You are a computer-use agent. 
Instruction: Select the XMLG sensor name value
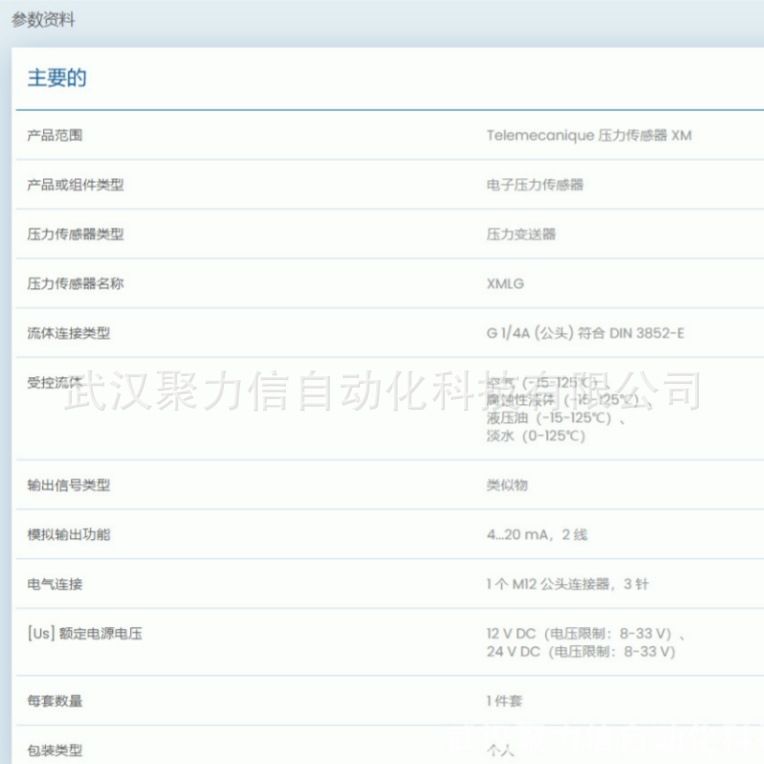(505, 284)
